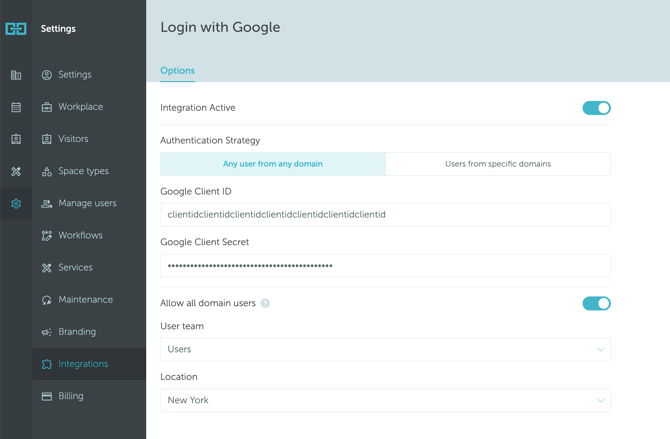
Task: Click the help icon beside Allow all domain users
Action: [265, 303]
